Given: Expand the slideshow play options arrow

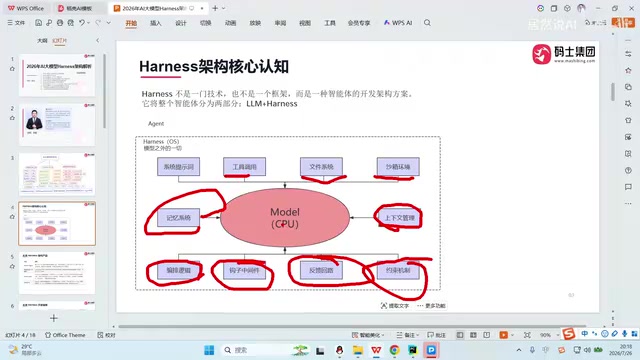Looking at the screenshot, I should click(512, 335).
